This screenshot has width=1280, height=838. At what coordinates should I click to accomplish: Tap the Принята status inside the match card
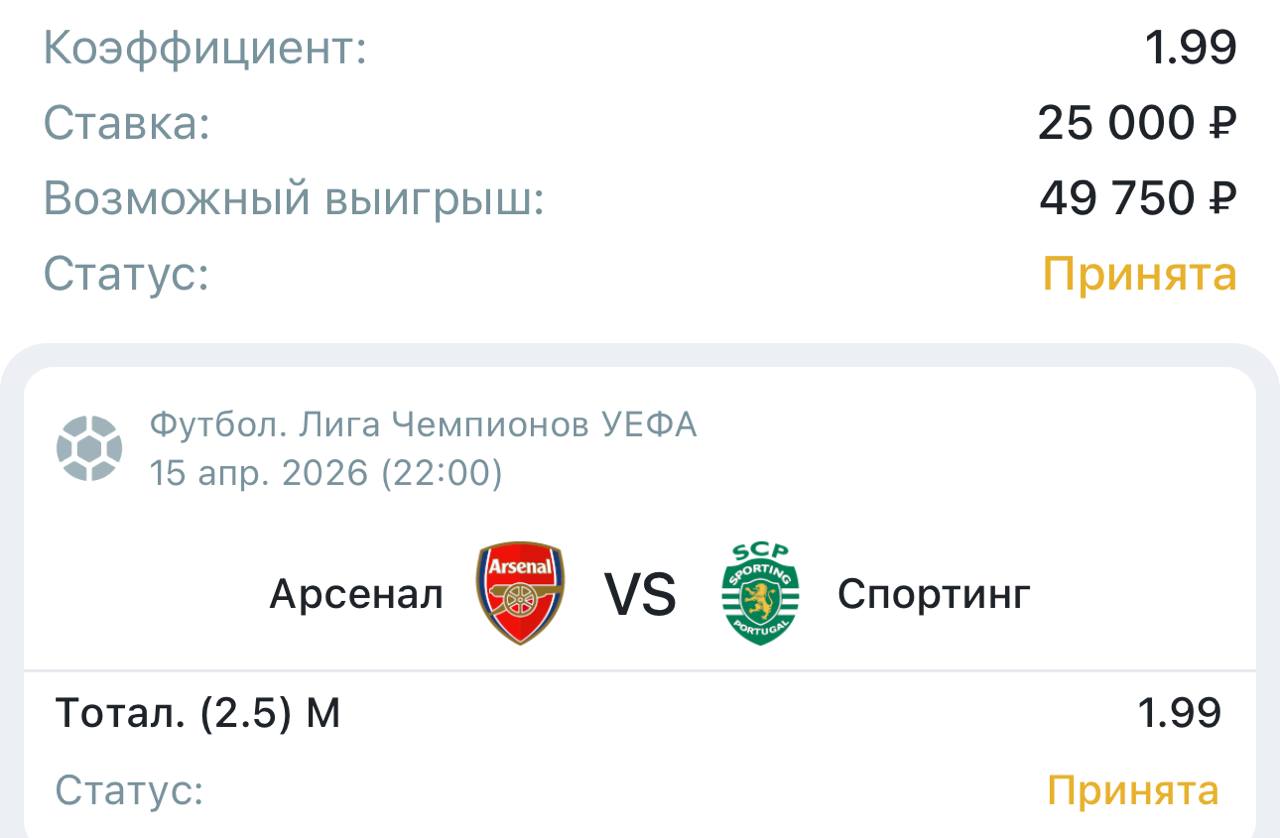pos(1133,791)
